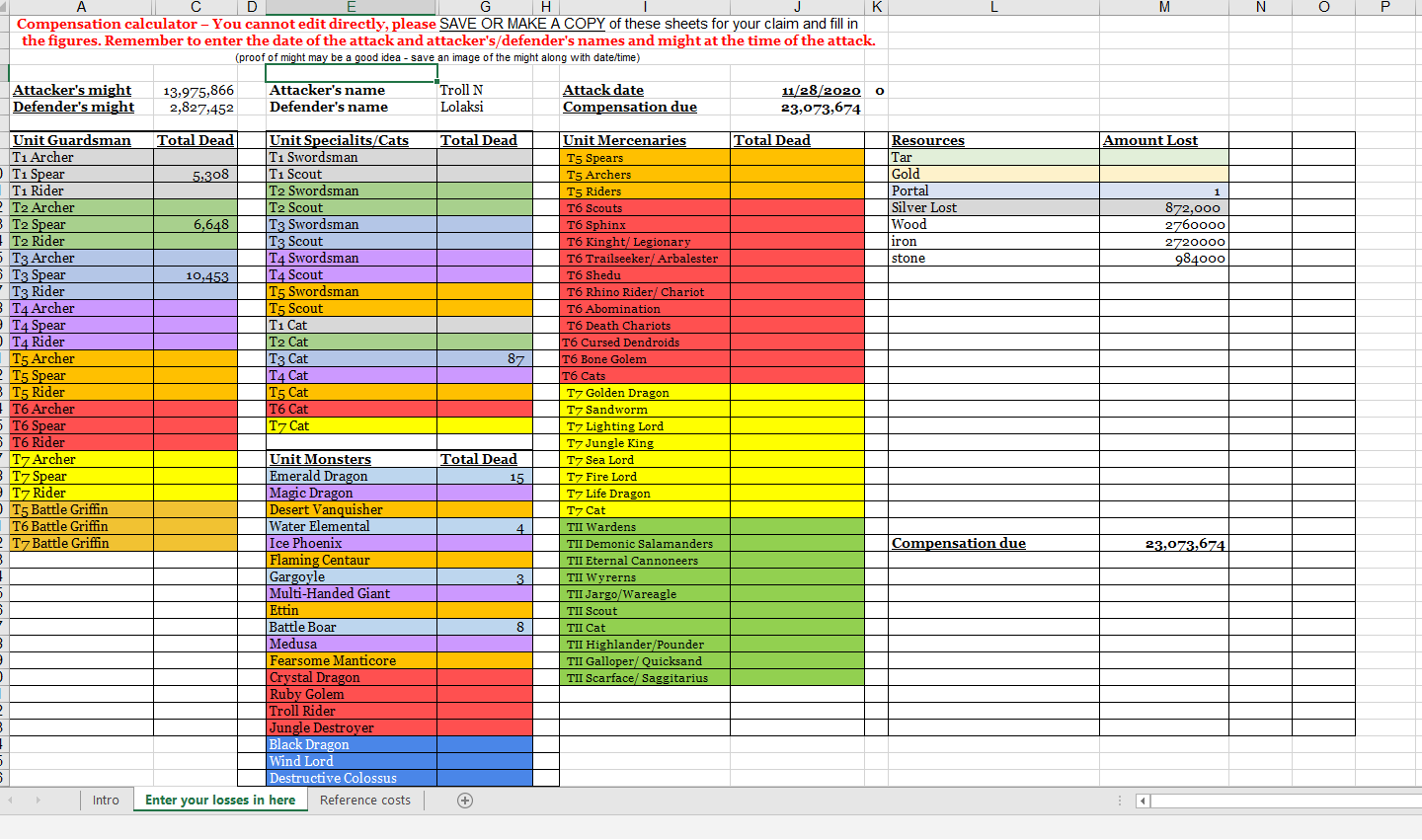Viewport: 1422px width, 840px height.
Task: Select the Fearsome Manticore cell
Action: [x=352, y=661]
